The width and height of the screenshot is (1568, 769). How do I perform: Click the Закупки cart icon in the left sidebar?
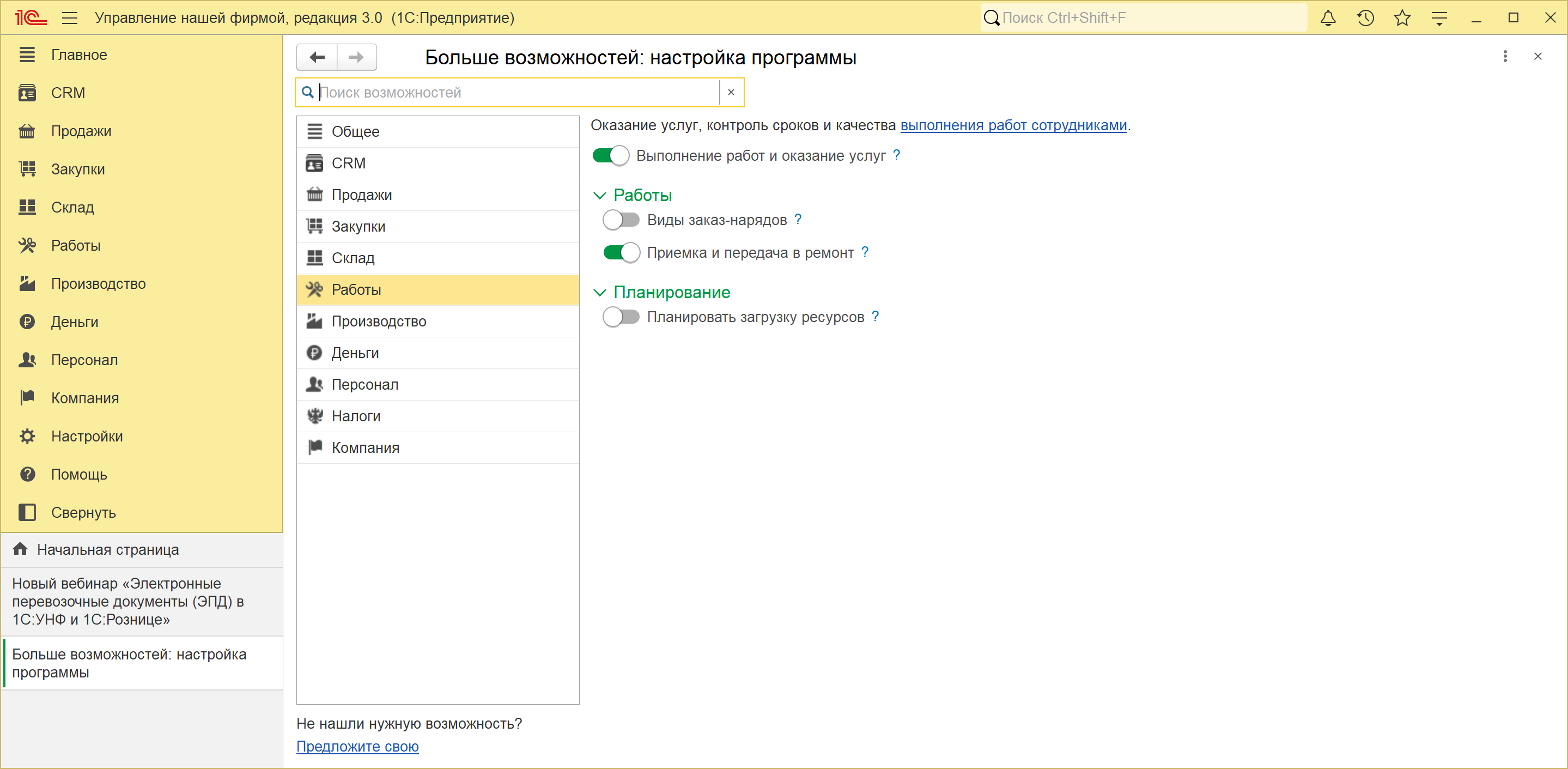[x=27, y=168]
